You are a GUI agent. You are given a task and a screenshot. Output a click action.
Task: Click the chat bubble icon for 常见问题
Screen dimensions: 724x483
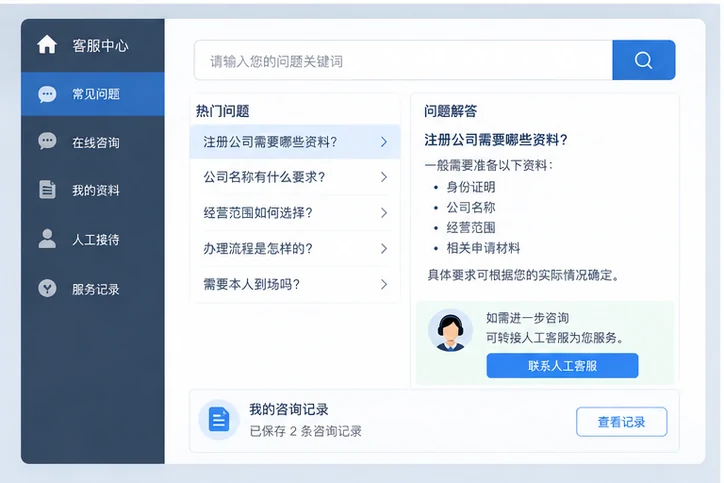(47, 94)
